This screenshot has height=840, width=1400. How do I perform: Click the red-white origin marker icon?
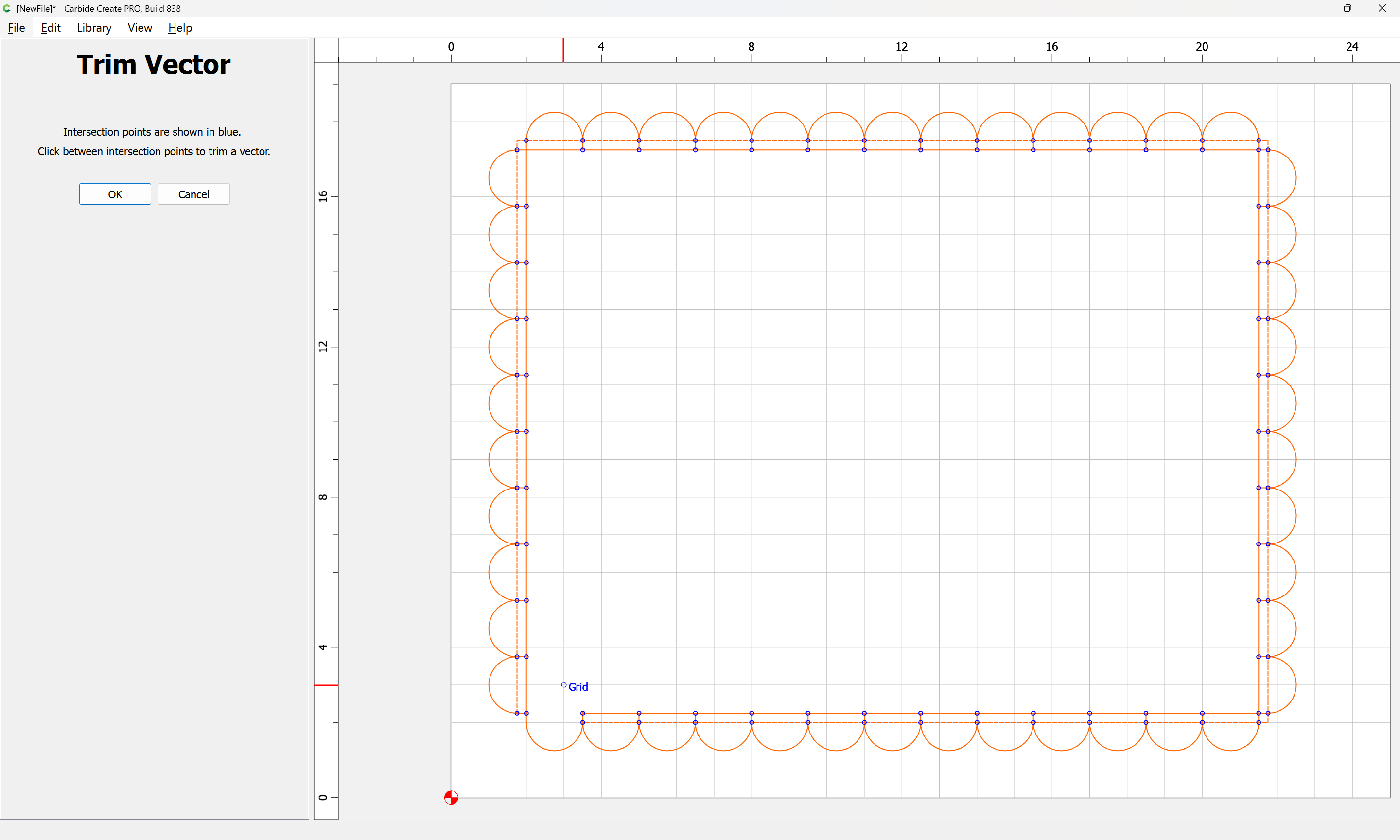pos(451,798)
